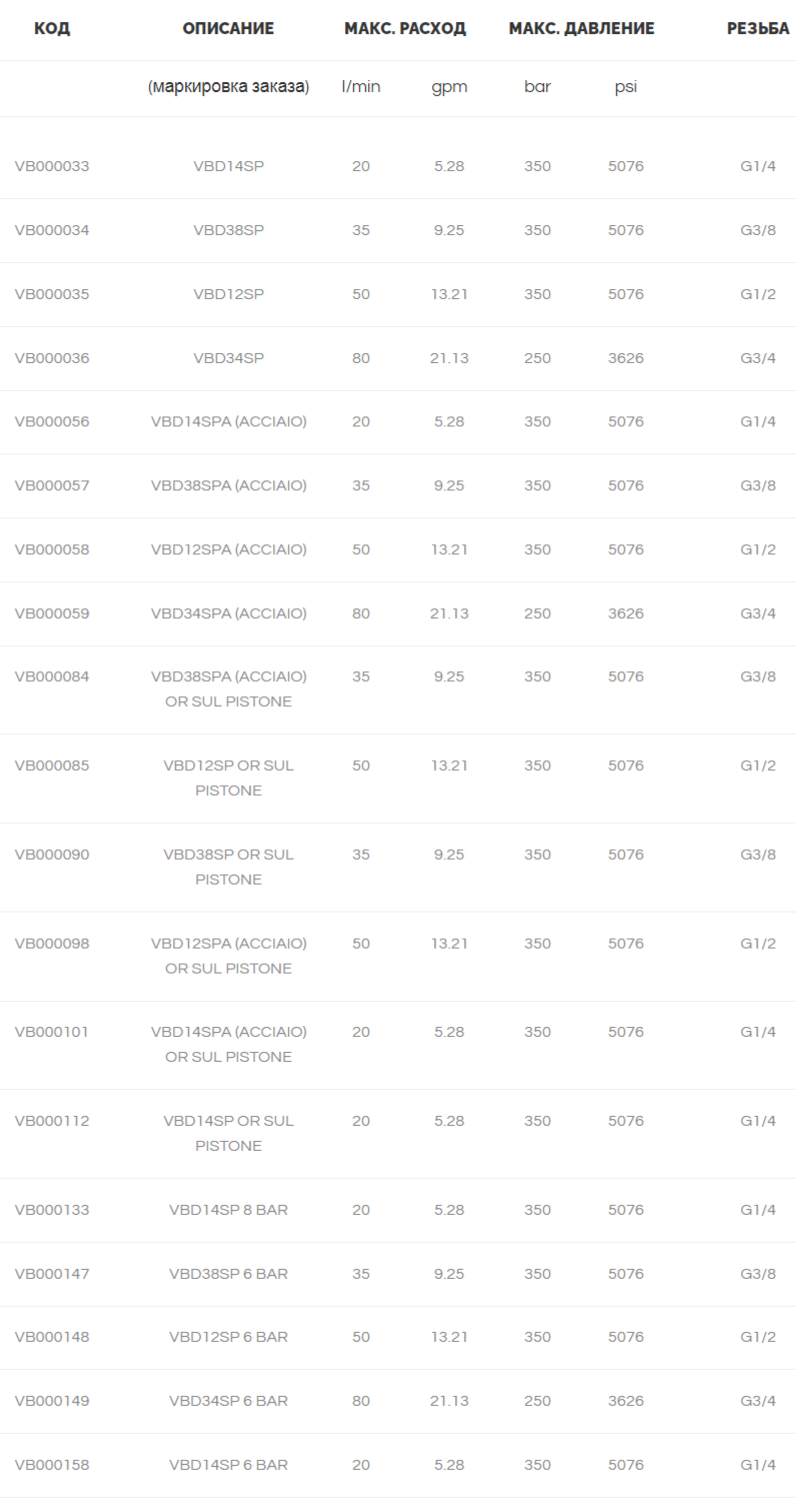Click the ОПИСАНИЕ column header

pyautogui.click(x=228, y=29)
